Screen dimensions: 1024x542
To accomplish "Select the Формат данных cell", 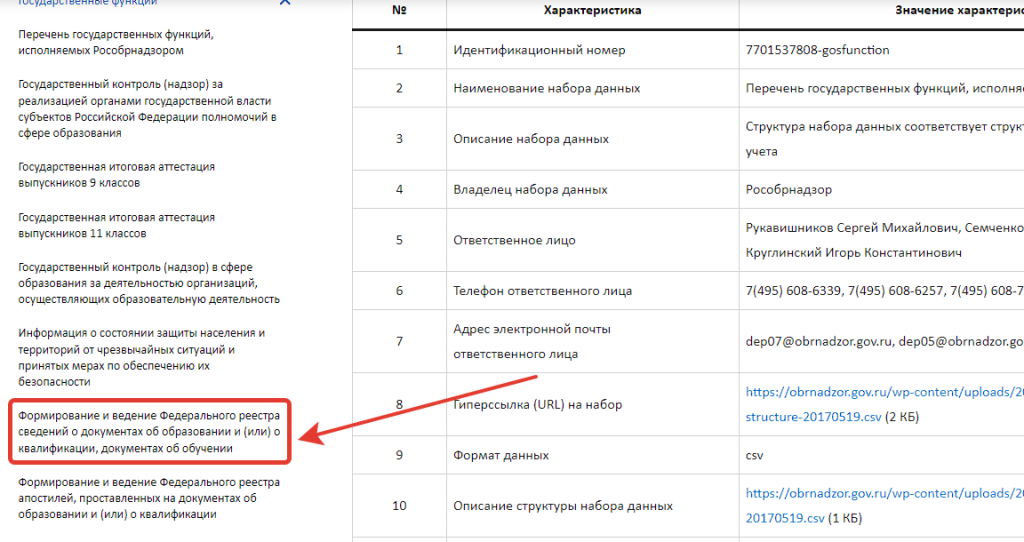I will click(x=592, y=455).
